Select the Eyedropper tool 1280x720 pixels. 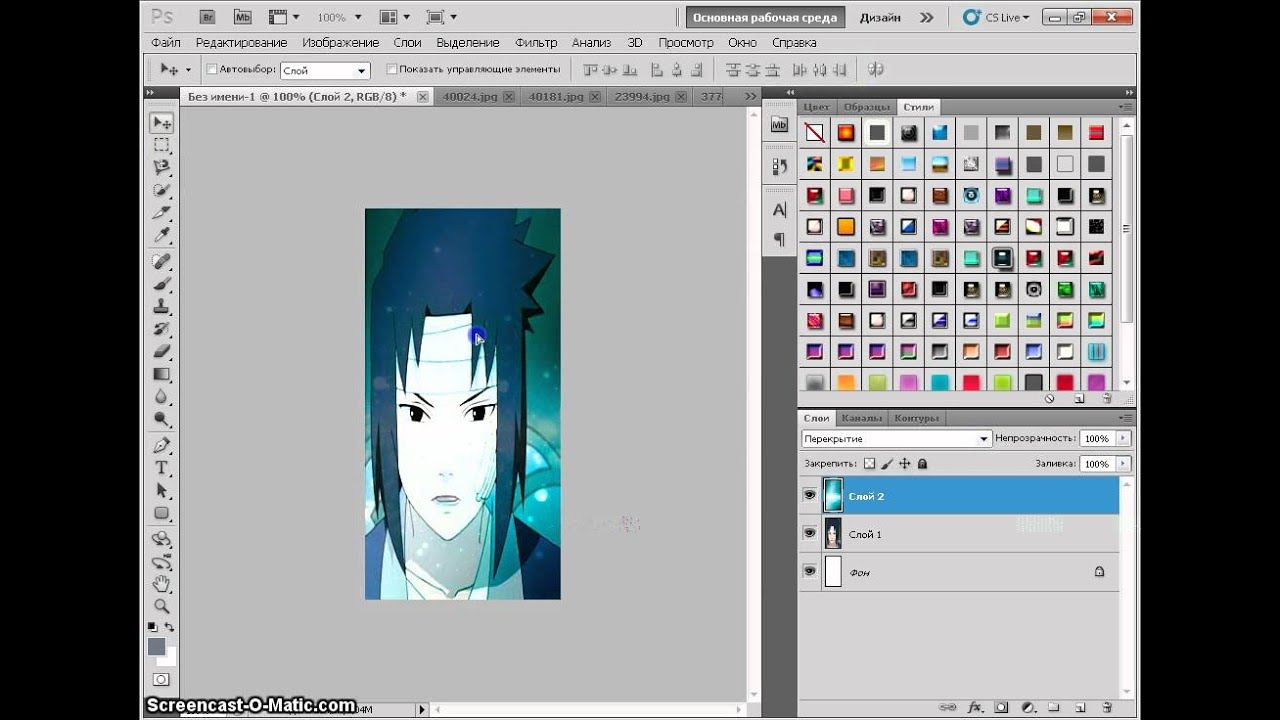[161, 236]
